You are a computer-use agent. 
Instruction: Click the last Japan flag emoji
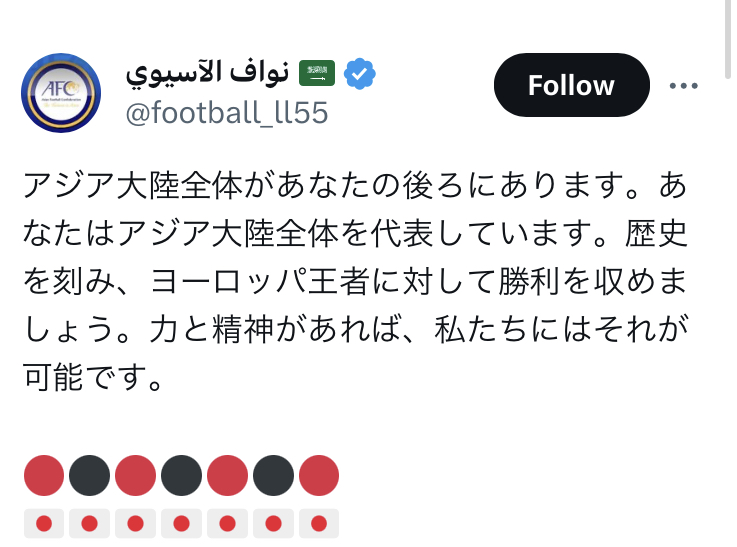coord(319,523)
